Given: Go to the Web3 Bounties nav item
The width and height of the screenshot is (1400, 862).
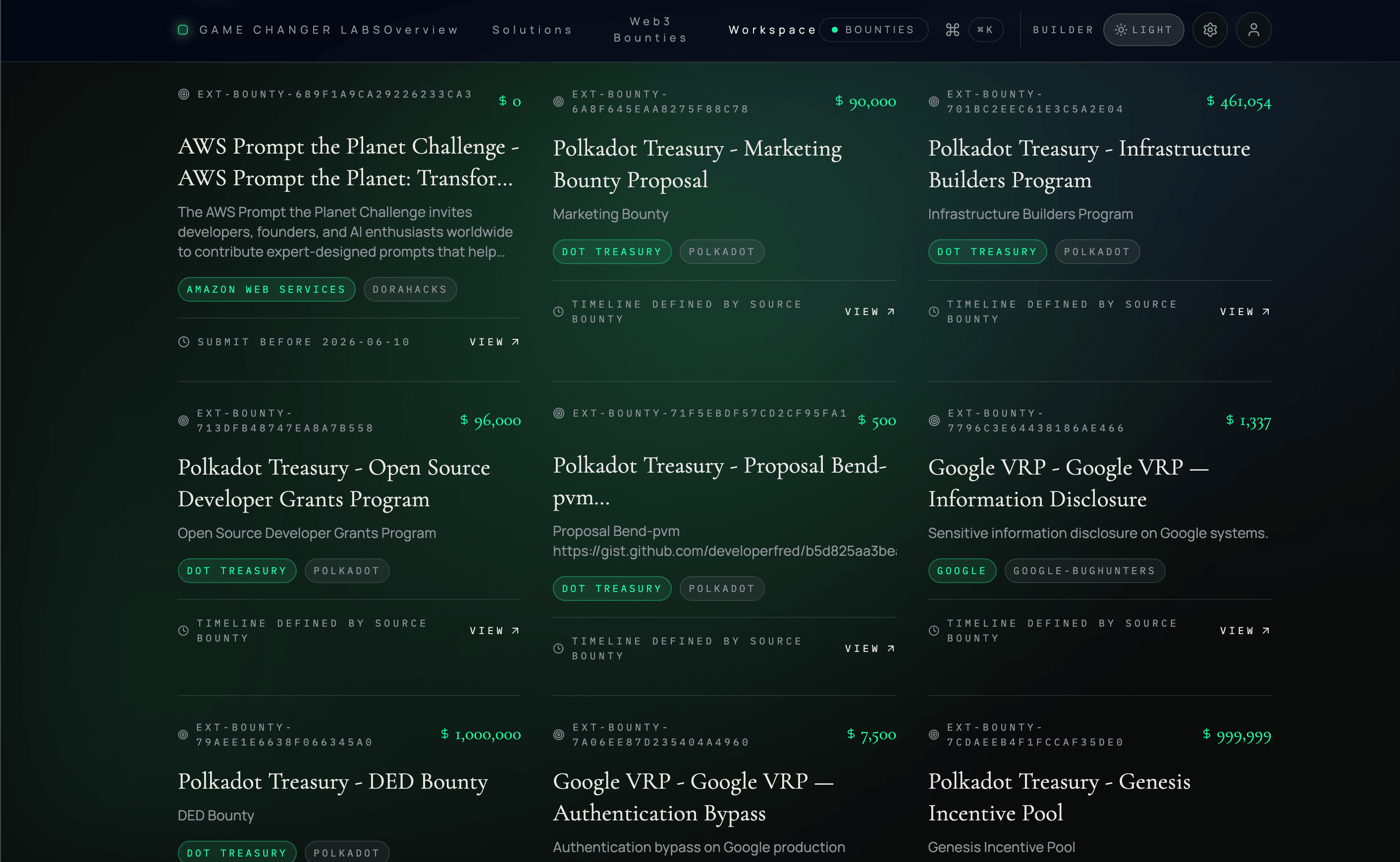Looking at the screenshot, I should pos(650,30).
